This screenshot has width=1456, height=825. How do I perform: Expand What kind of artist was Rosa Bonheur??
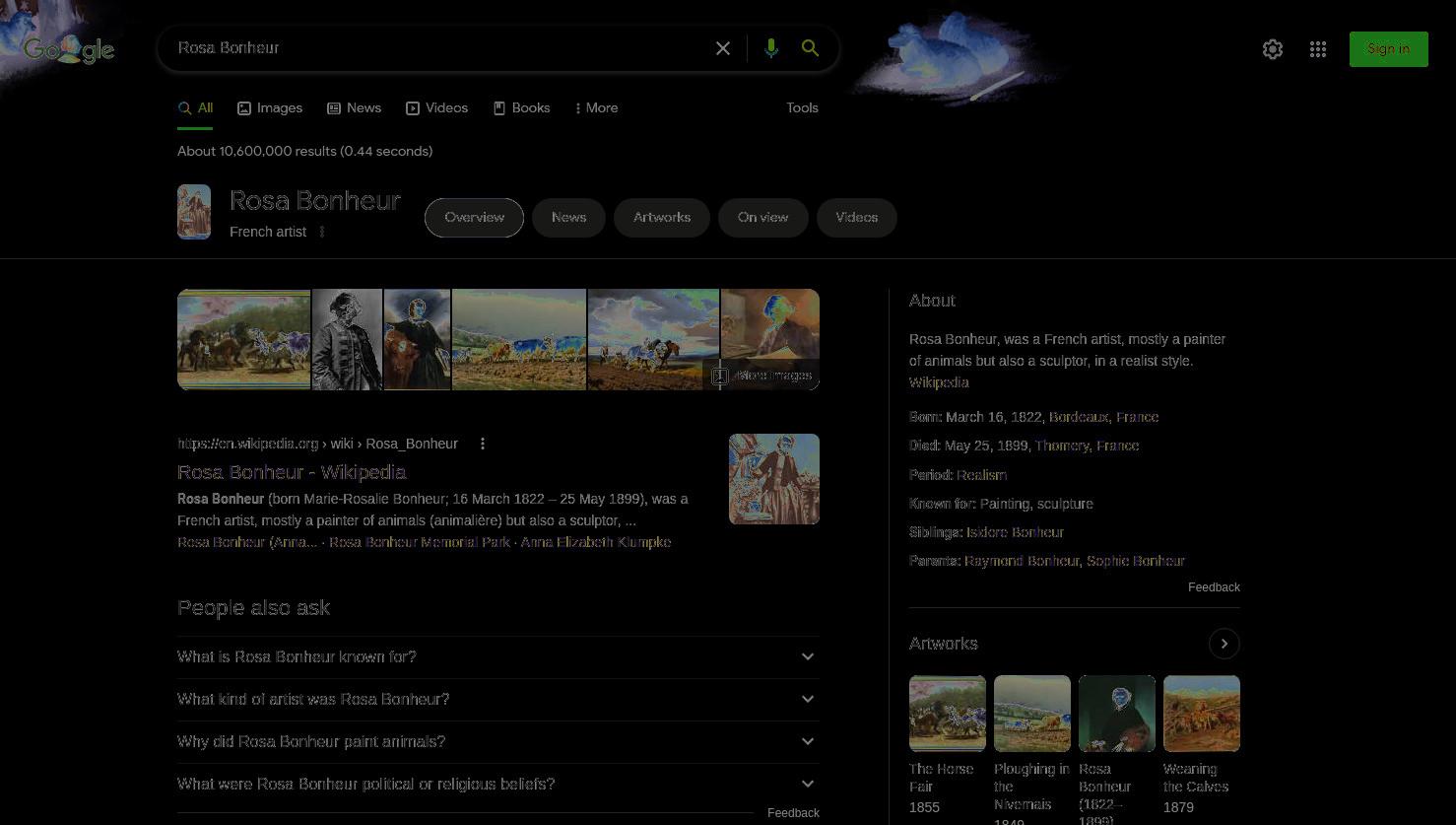(x=497, y=699)
